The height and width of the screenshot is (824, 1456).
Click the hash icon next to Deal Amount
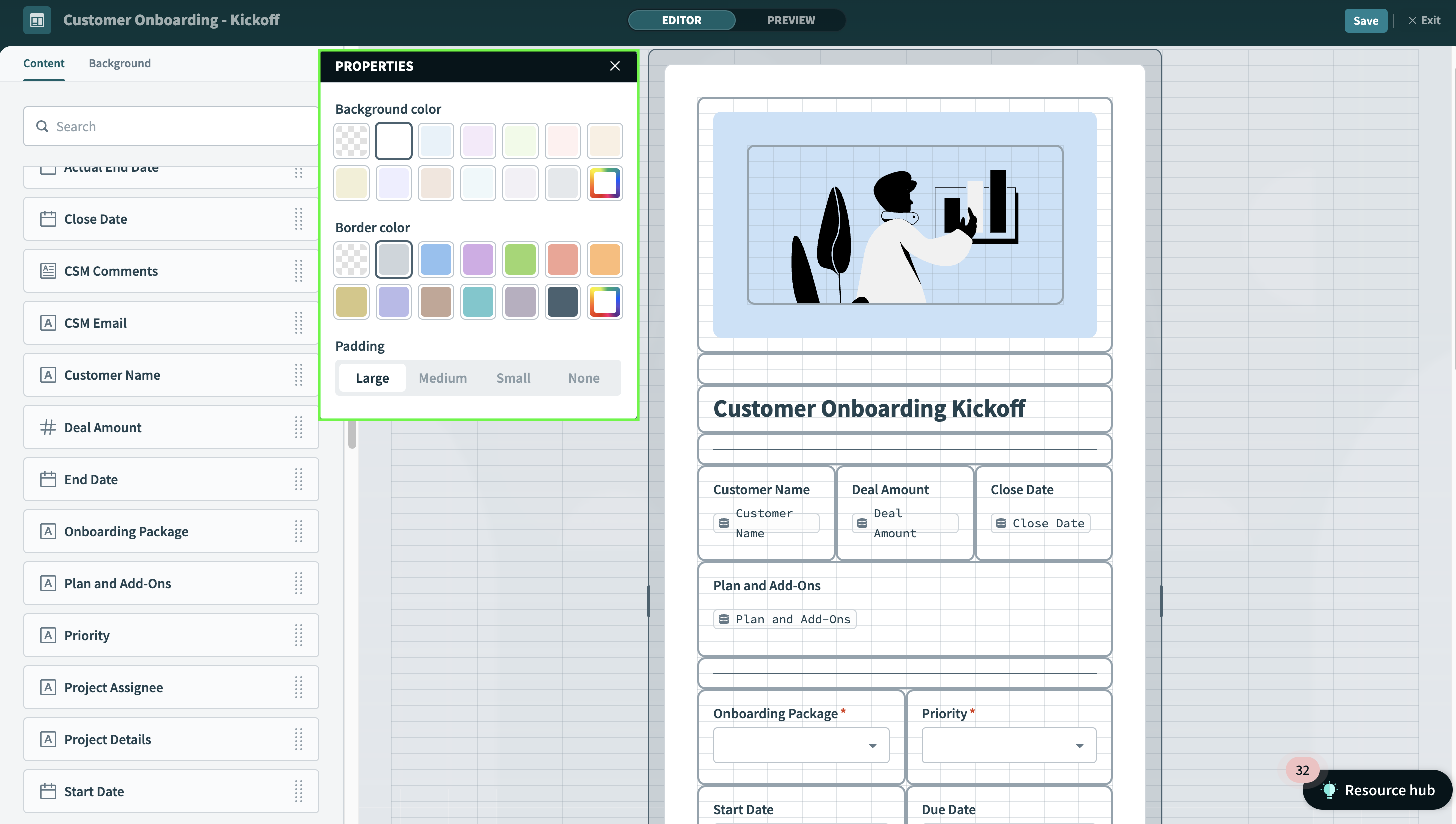48,428
